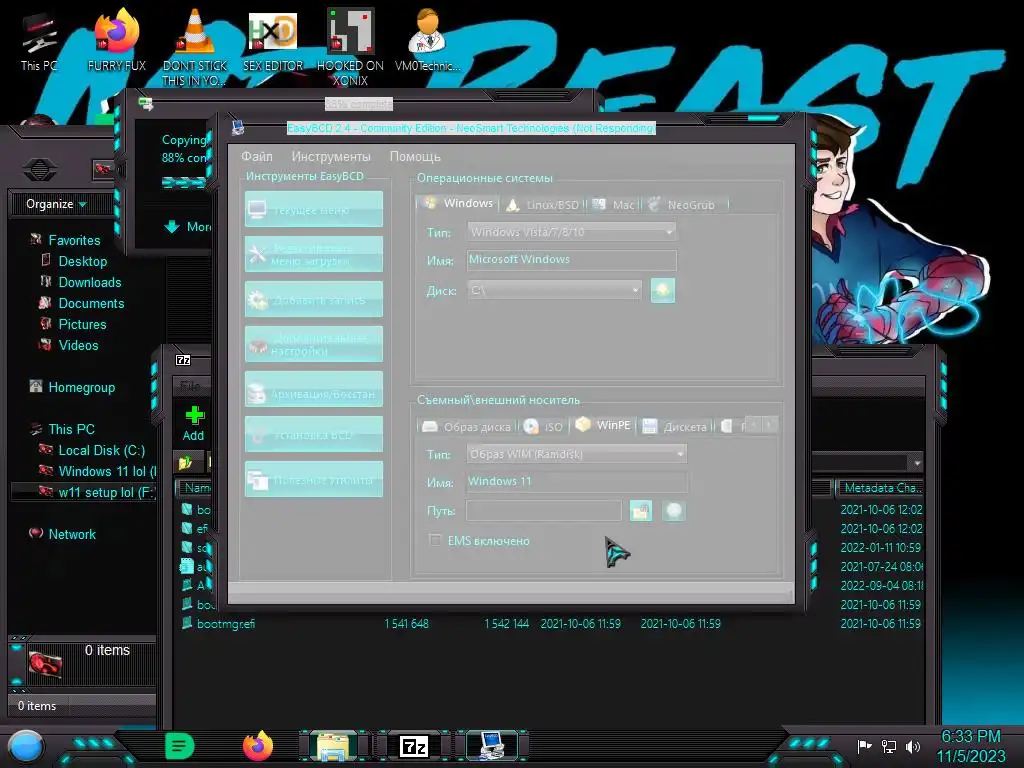Select the Добавить запись tool in EasyBCD
This screenshot has width=1024, height=768.
pyautogui.click(x=313, y=299)
